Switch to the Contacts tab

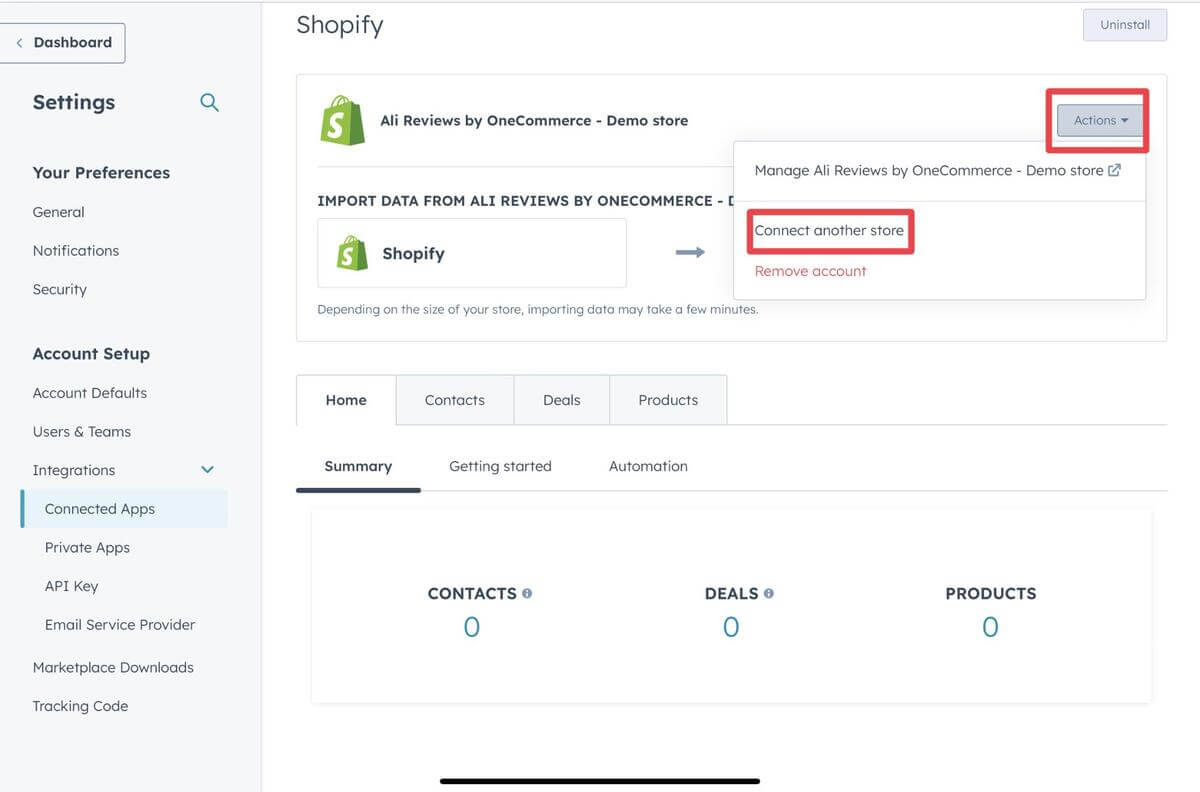pyautogui.click(x=455, y=400)
